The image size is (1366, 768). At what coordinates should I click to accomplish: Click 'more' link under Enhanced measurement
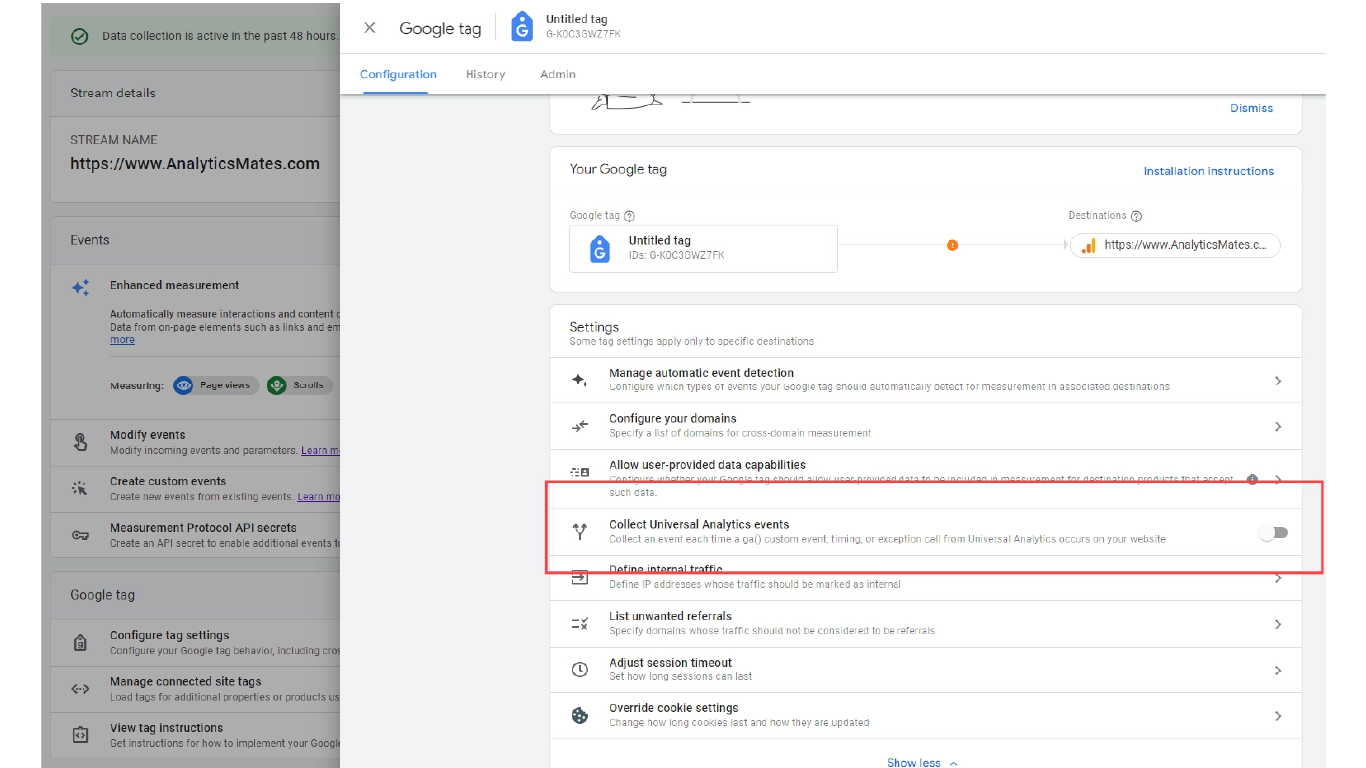[122, 340]
